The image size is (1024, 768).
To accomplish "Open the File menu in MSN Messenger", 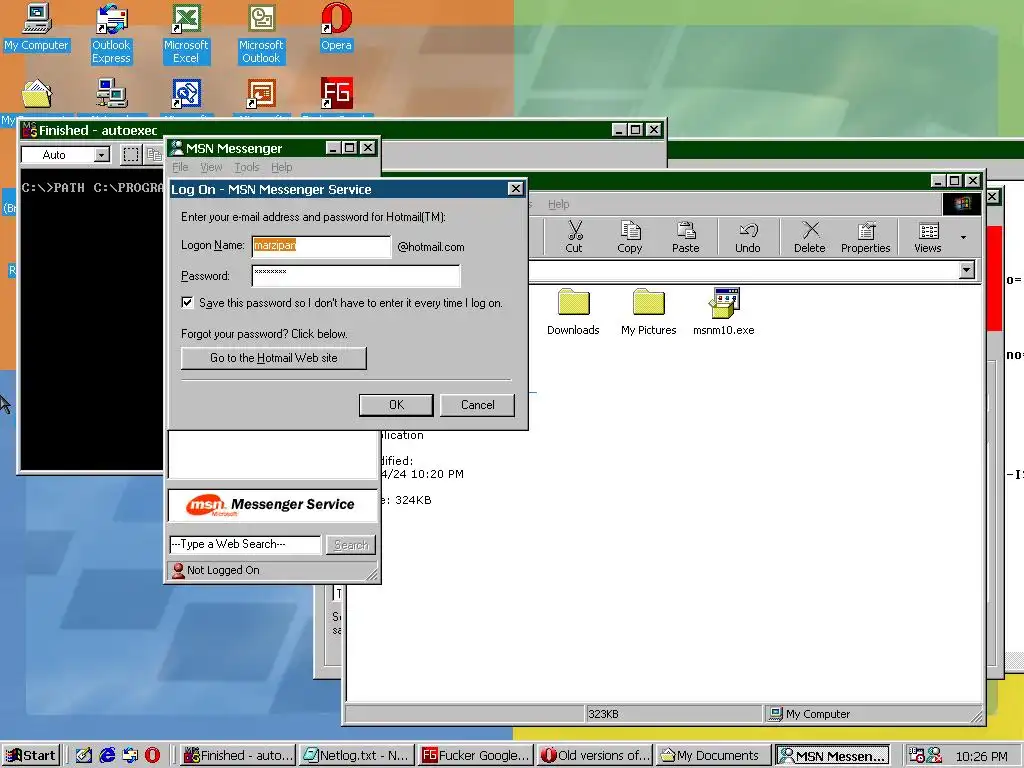I will tap(180, 167).
